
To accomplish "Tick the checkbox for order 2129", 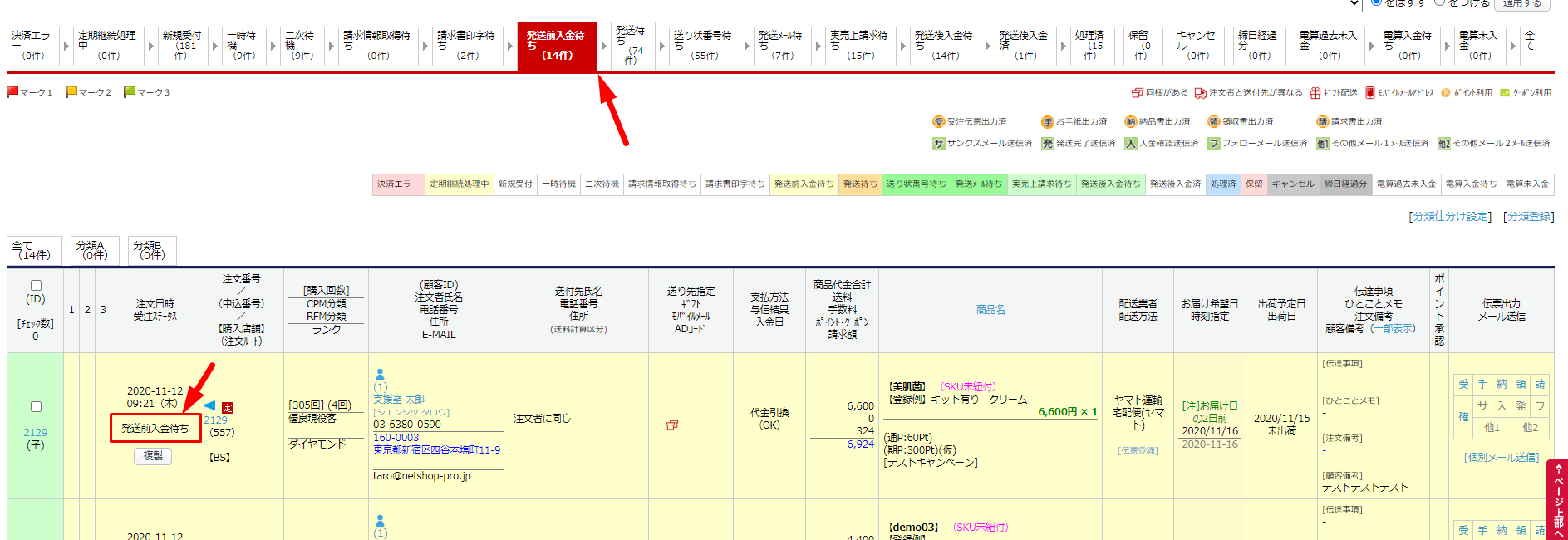I will pos(36,406).
